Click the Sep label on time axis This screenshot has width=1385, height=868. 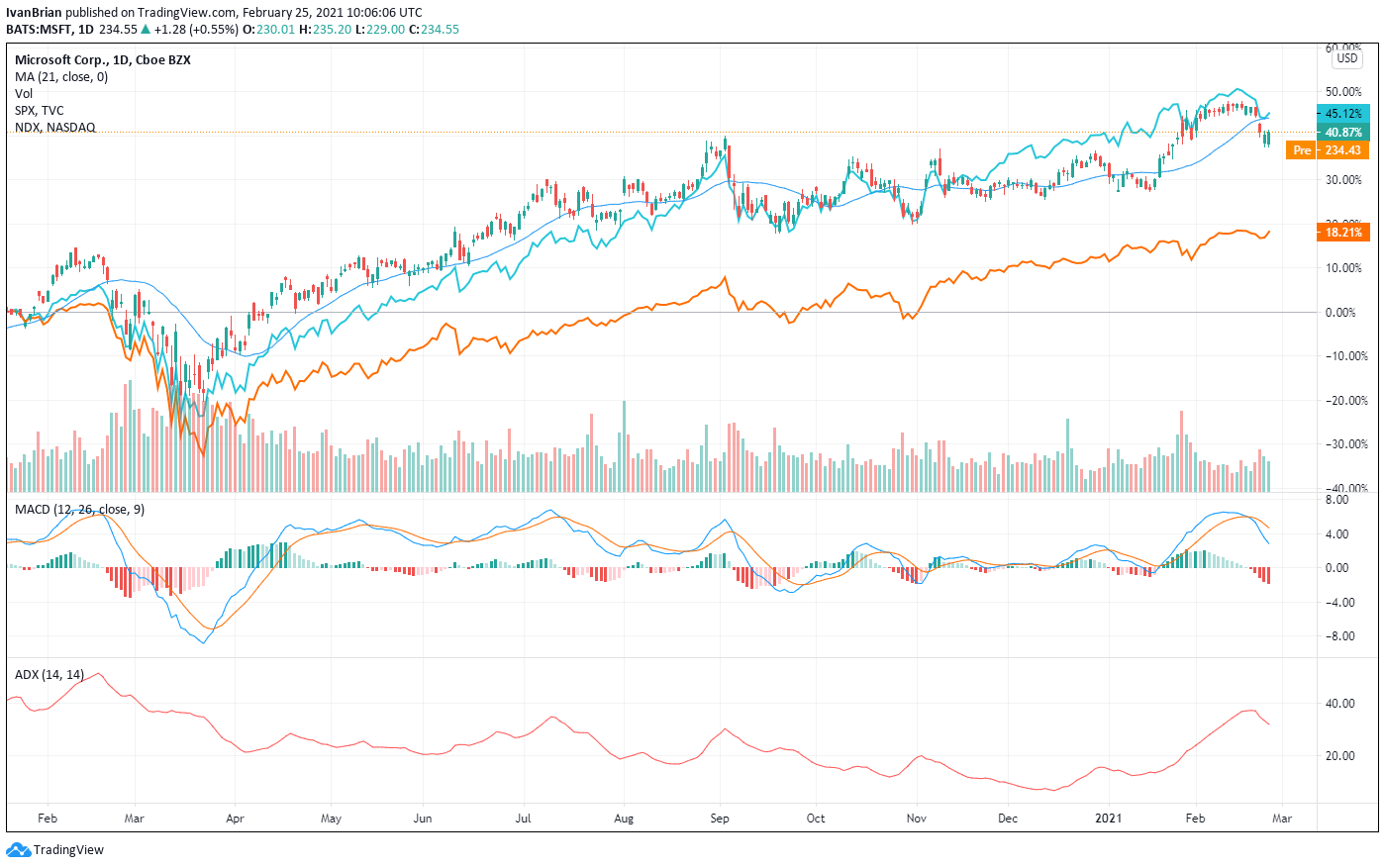pos(720,819)
